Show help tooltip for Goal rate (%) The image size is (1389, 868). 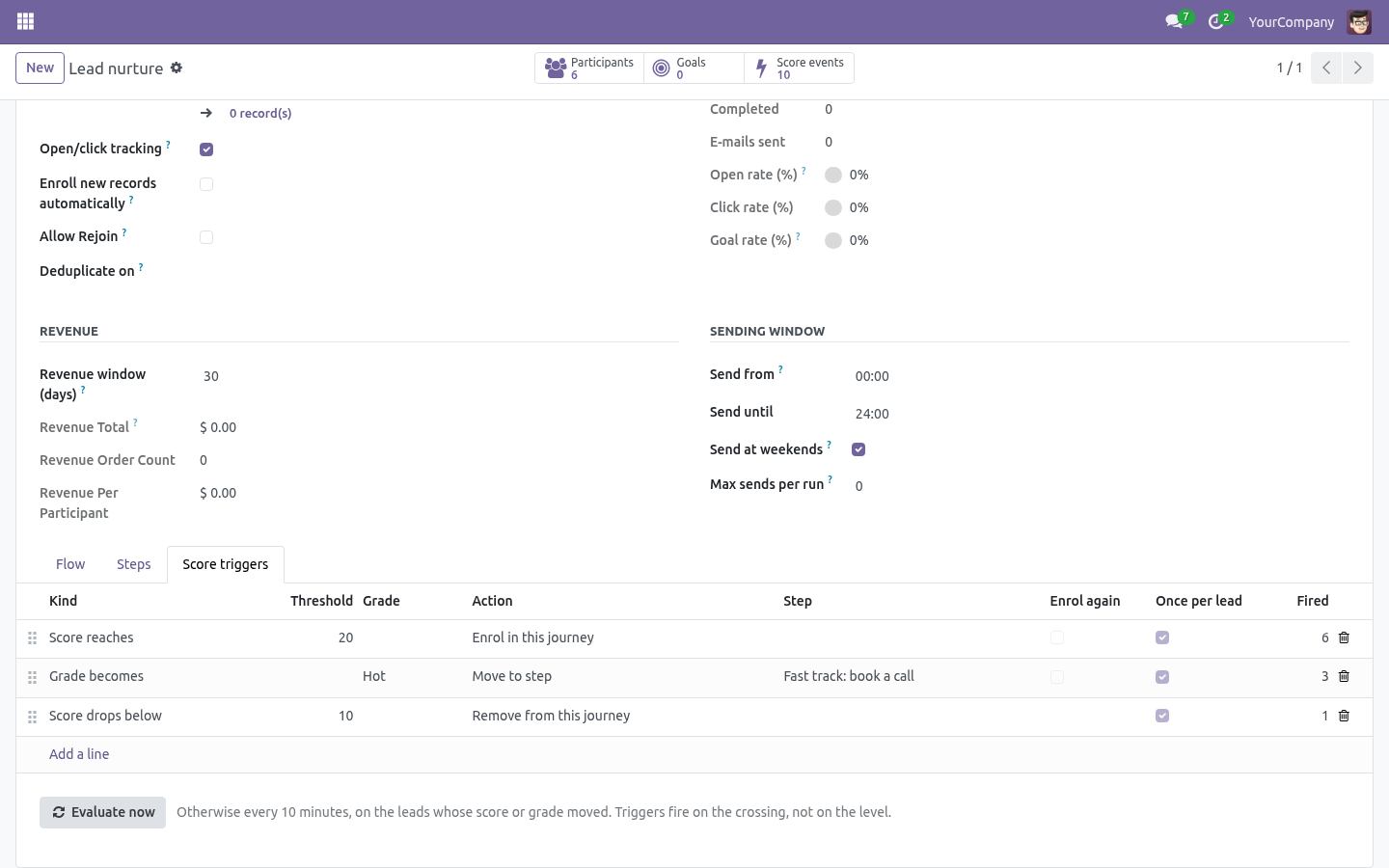point(798,236)
